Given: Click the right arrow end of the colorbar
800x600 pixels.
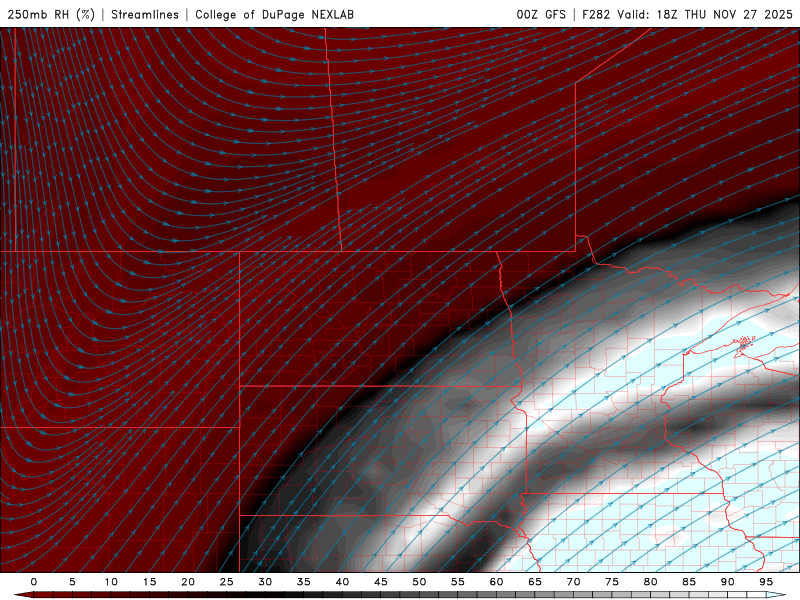Looking at the screenshot, I should (x=777, y=595).
